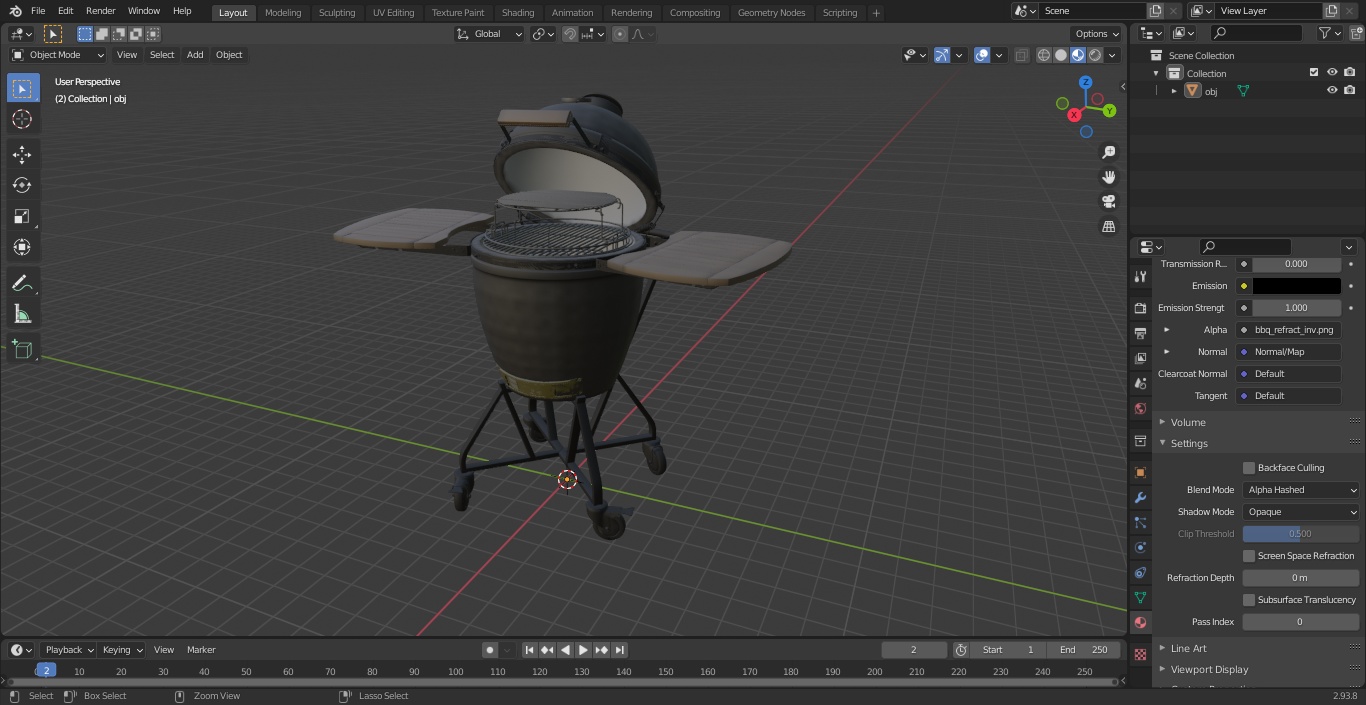Image resolution: width=1366 pixels, height=705 pixels.
Task: Jump to timeline end frame button
Action: click(x=619, y=650)
